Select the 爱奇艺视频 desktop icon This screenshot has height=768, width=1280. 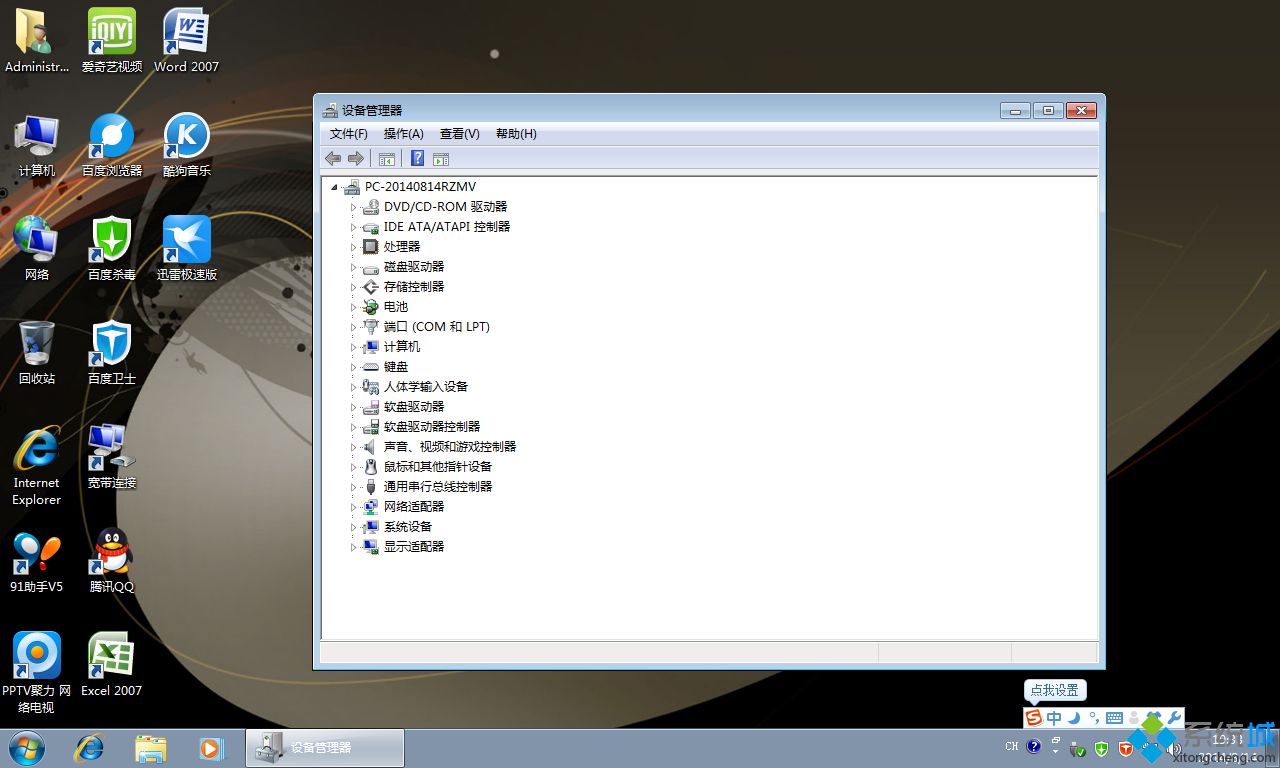112,41
